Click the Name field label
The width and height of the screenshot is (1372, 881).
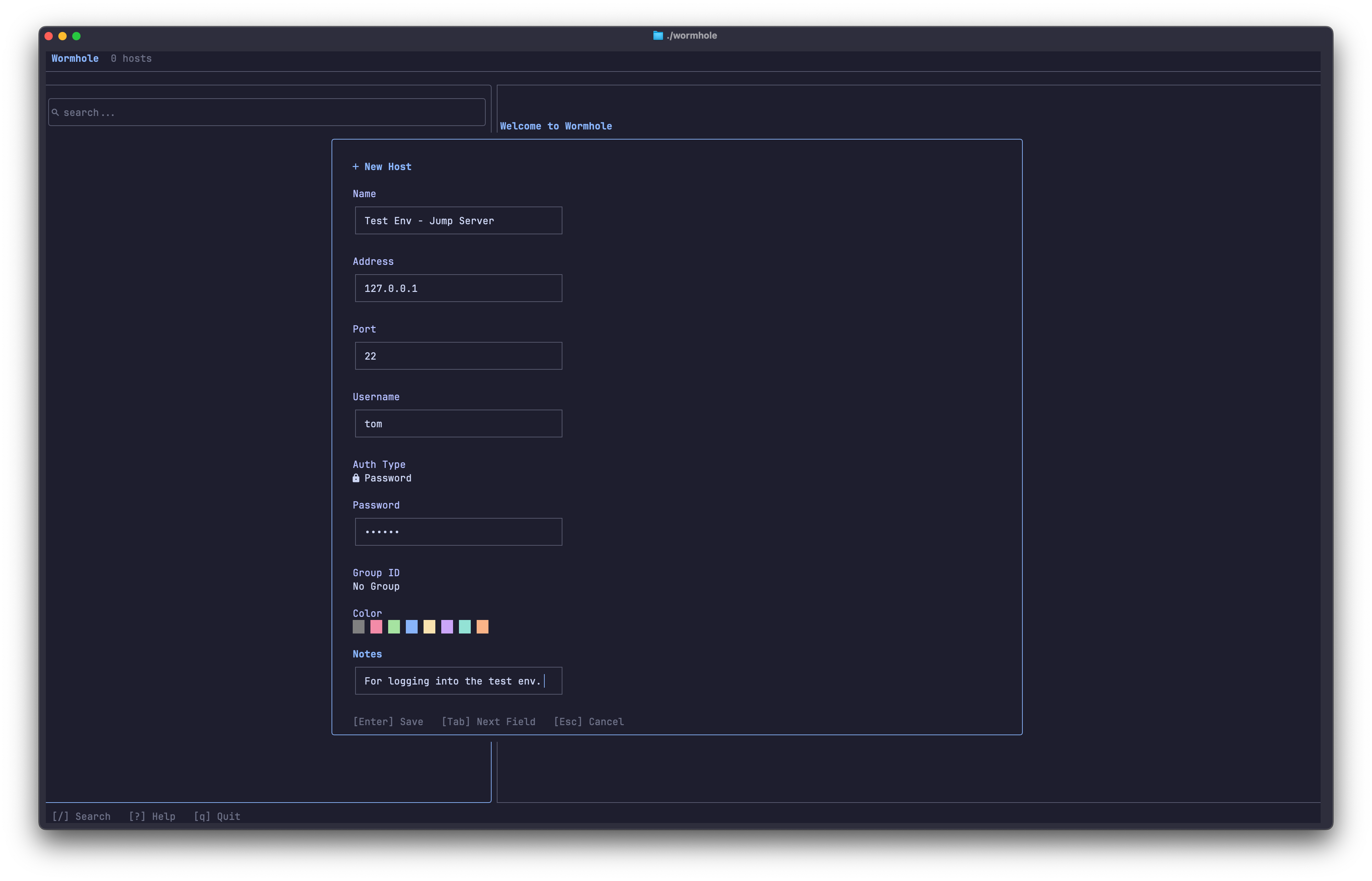pyautogui.click(x=364, y=194)
